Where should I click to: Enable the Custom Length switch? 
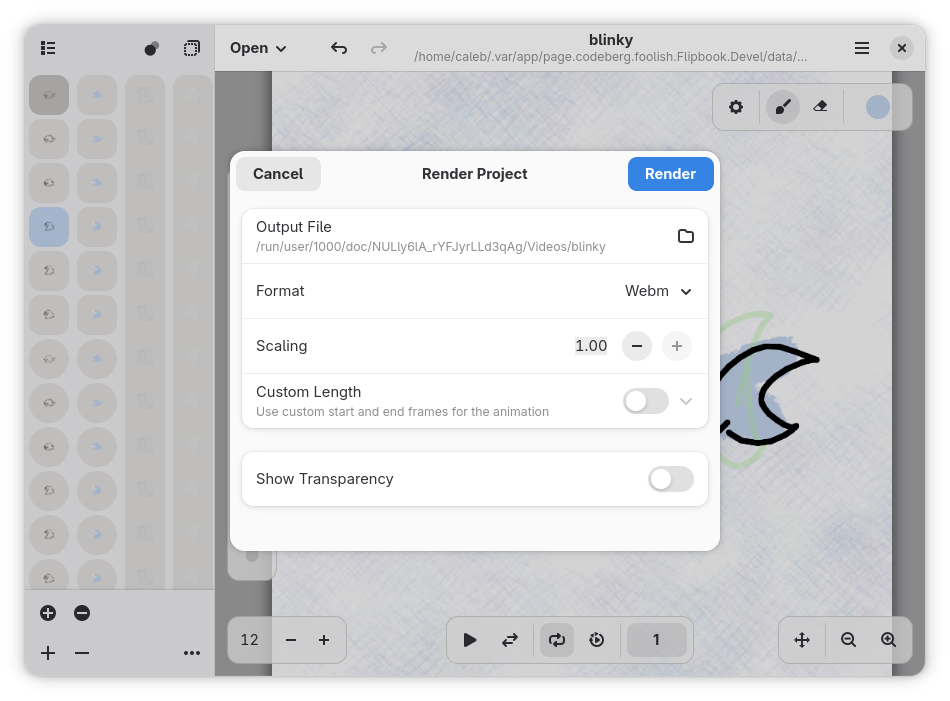point(646,401)
